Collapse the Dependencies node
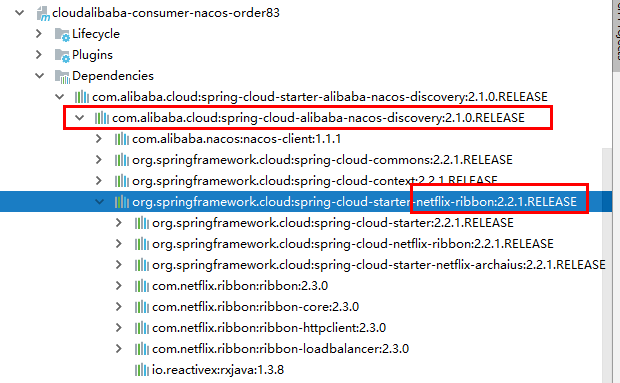620x383 pixels. click(x=40, y=75)
